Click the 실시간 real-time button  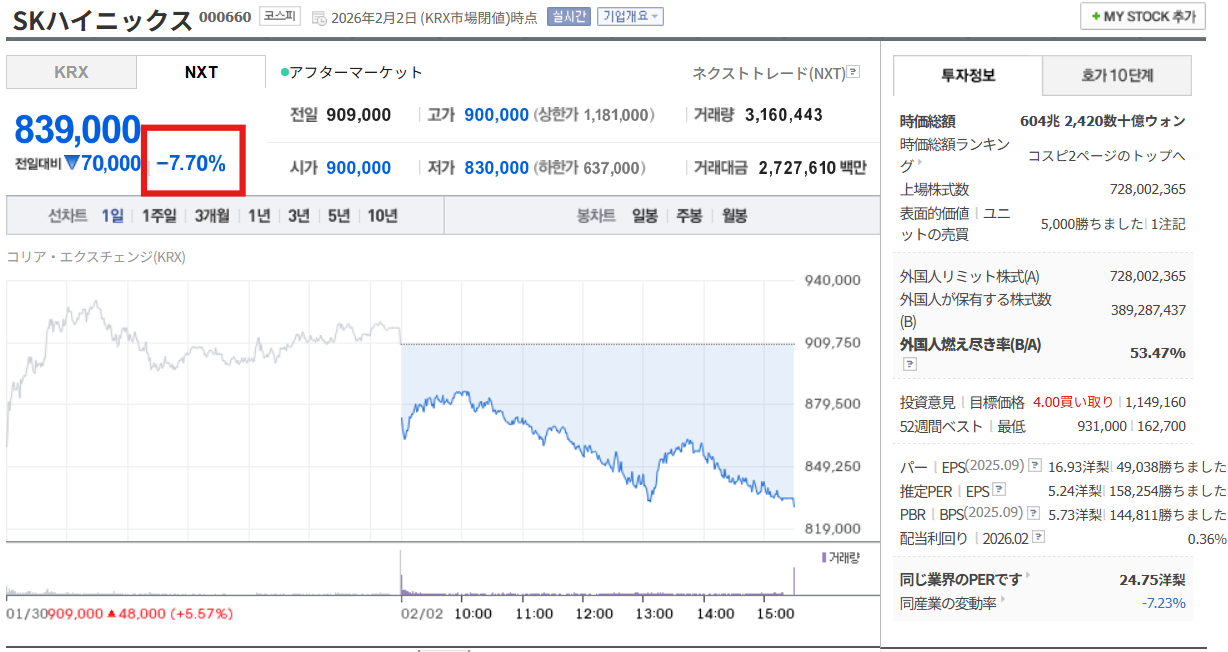pos(568,17)
